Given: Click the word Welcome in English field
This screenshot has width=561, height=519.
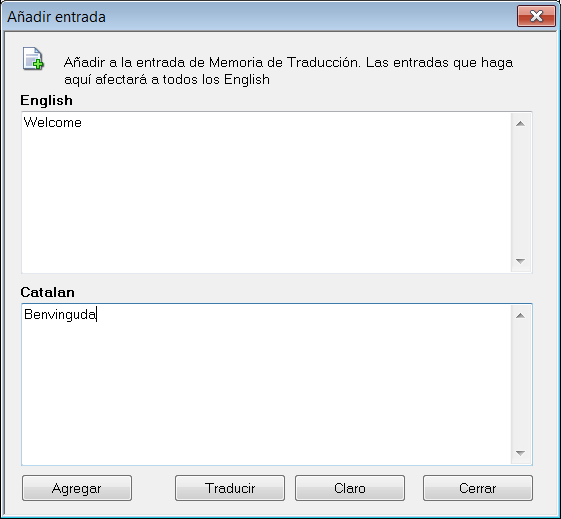Looking at the screenshot, I should click(x=53, y=122).
